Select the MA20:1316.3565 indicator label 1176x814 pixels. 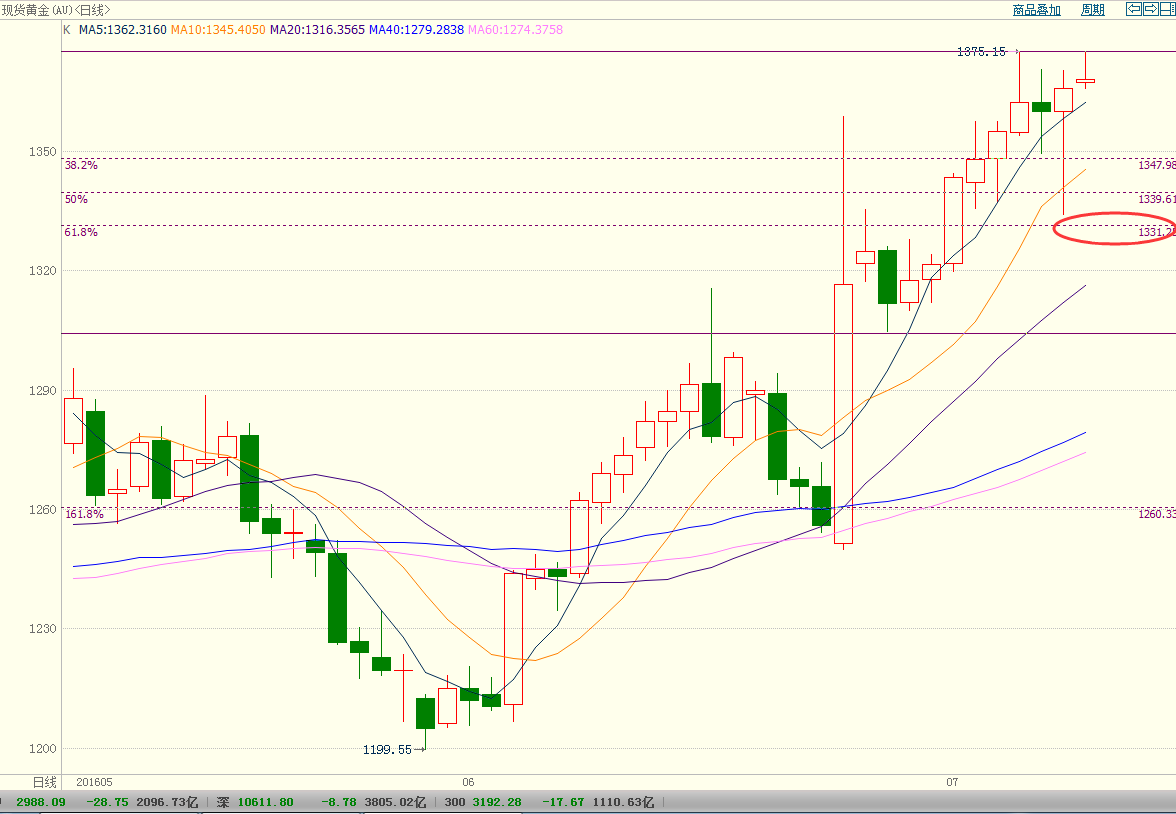point(317,30)
